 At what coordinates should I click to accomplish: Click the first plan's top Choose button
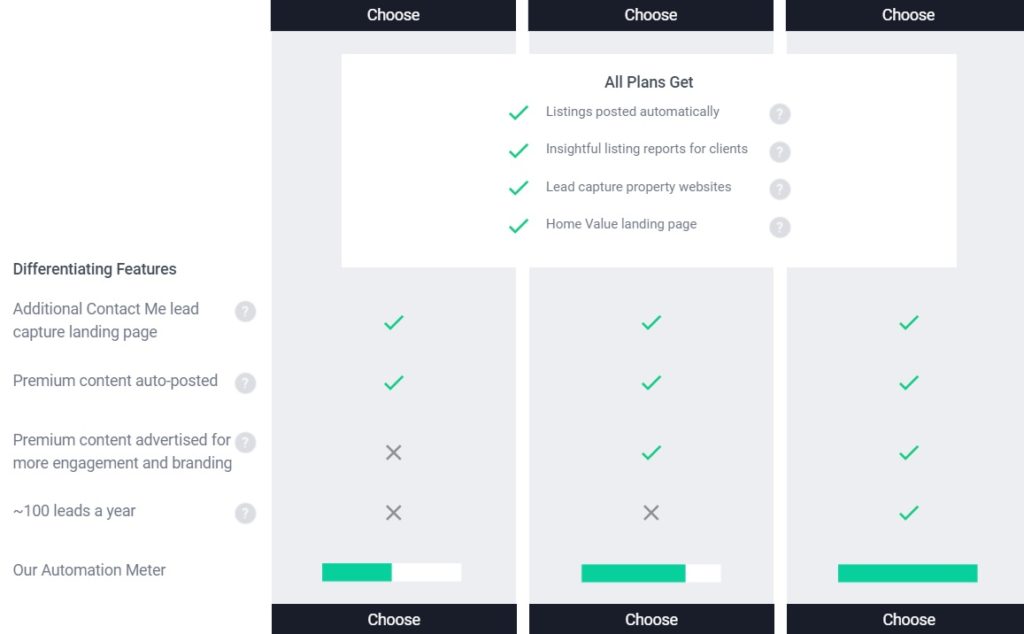click(x=393, y=15)
